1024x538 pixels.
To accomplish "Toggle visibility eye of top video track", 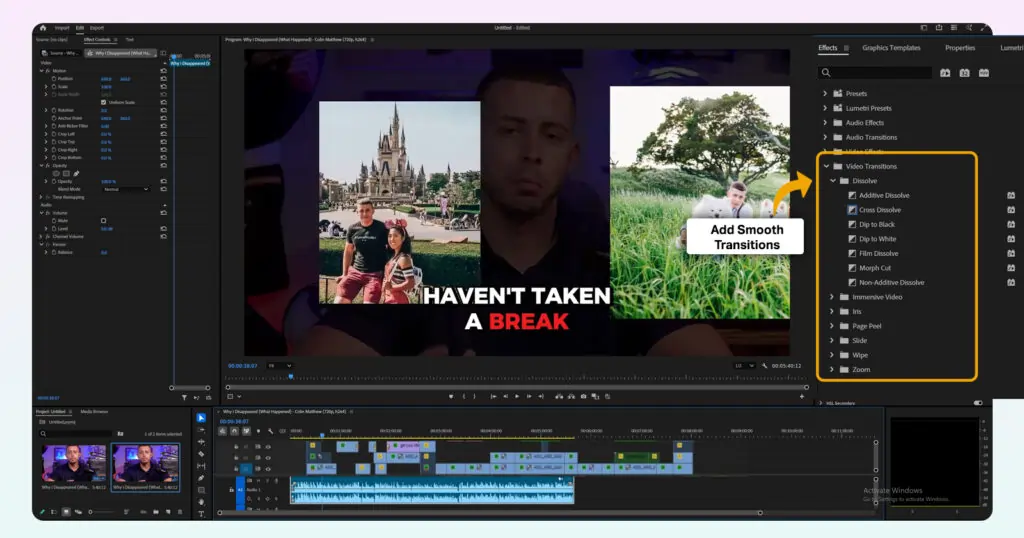I will point(267,446).
